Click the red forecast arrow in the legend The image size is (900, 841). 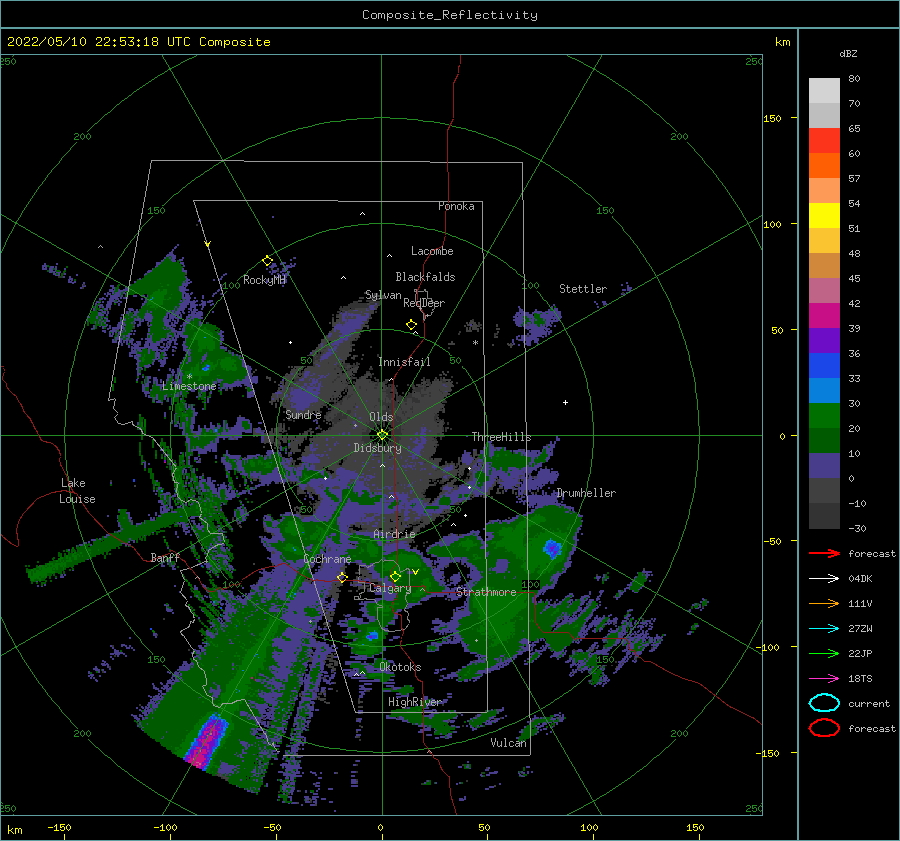(x=824, y=553)
